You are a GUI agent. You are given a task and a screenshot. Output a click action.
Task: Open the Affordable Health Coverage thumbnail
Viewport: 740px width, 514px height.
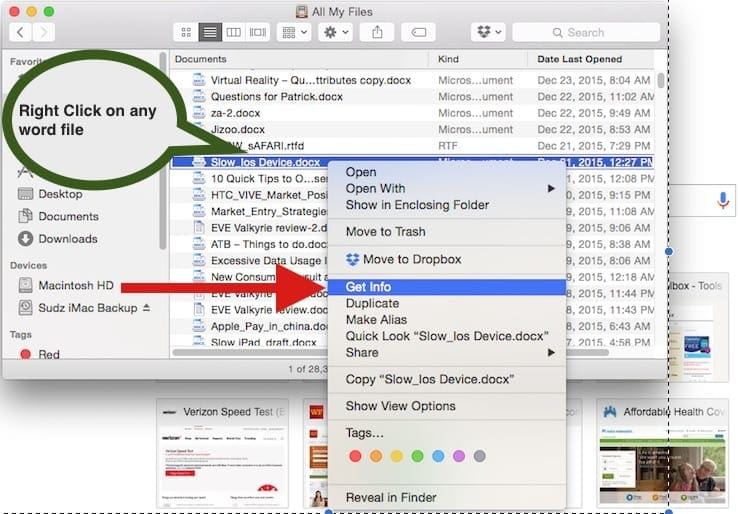click(x=662, y=453)
